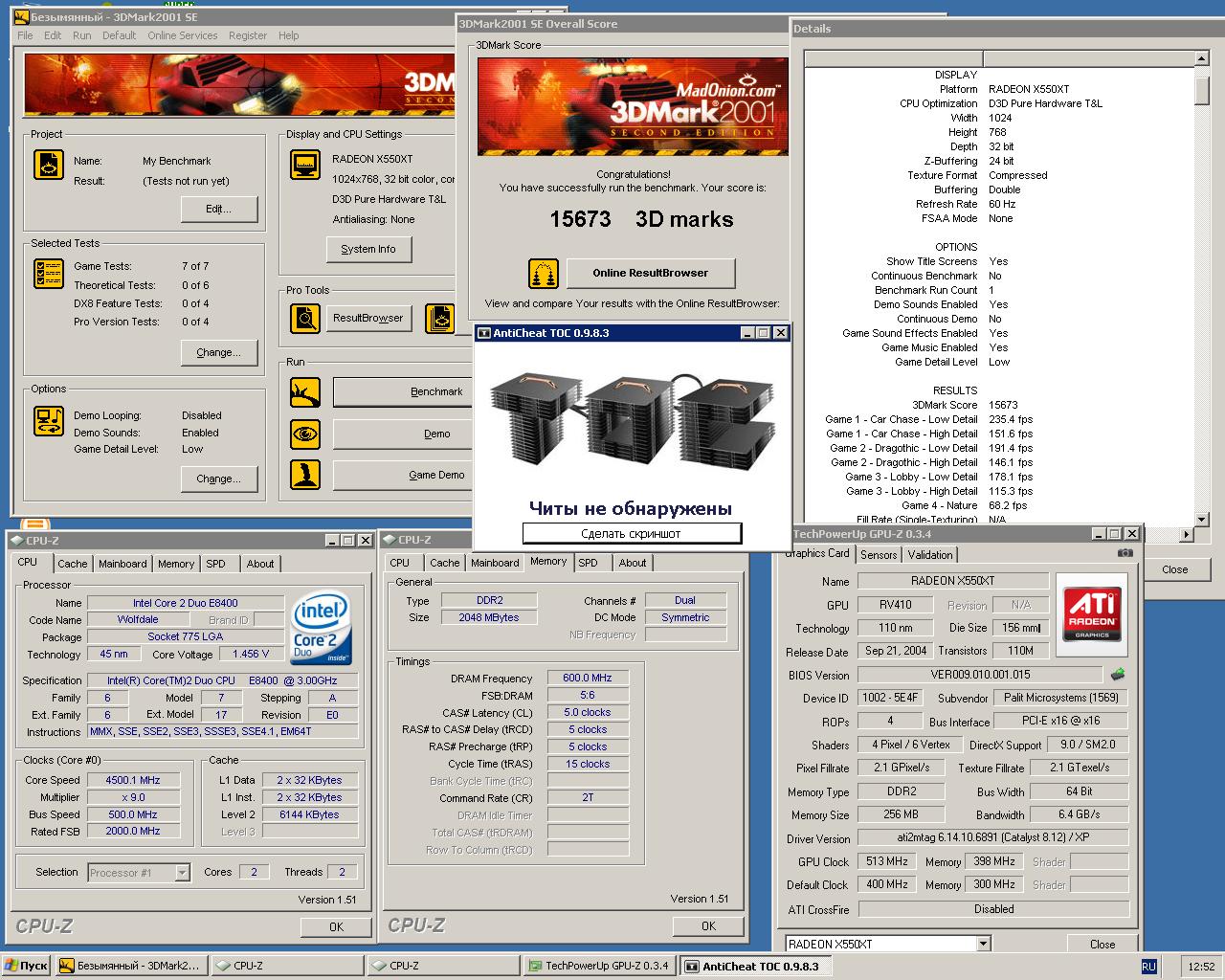Expand the Processor #1 selection dropdown

pyautogui.click(x=182, y=873)
